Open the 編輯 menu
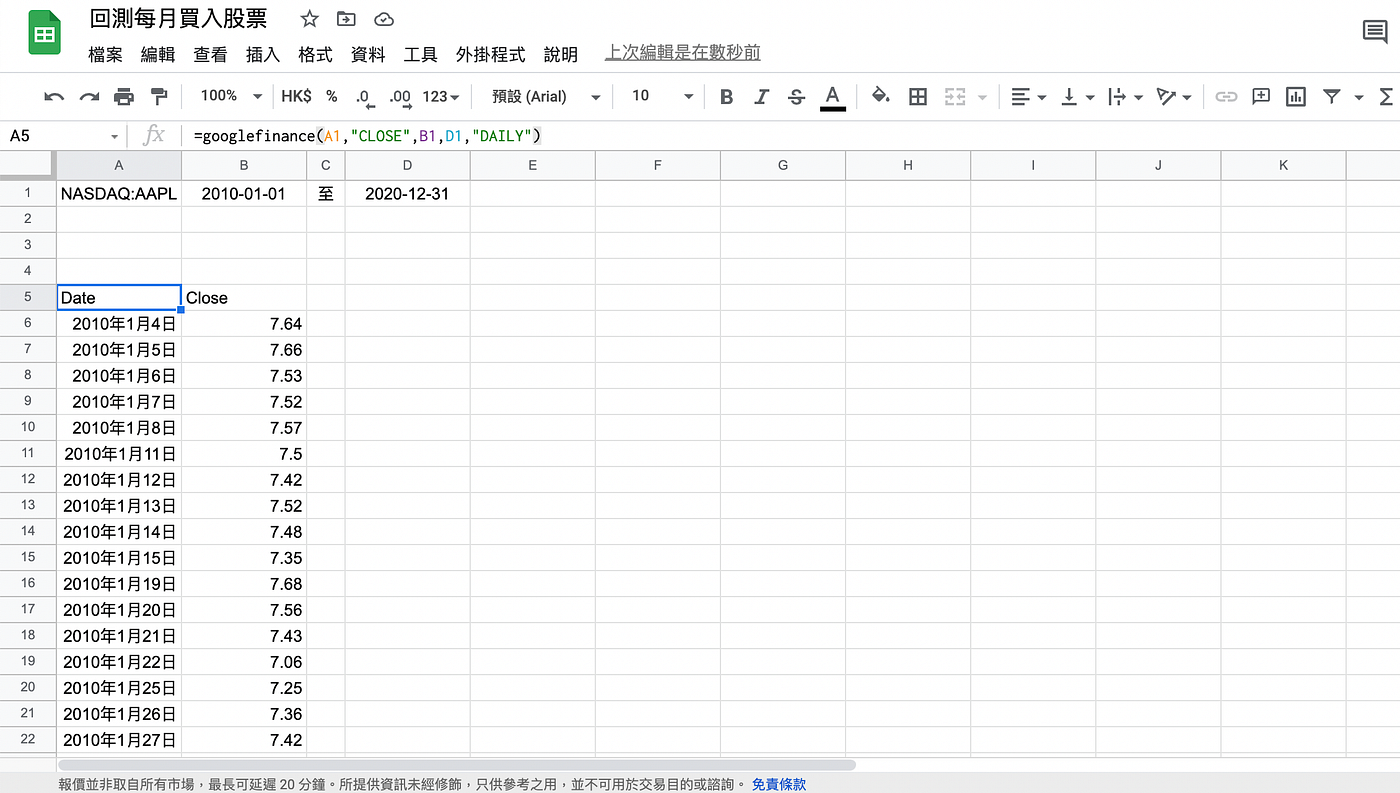Viewport: 1400px width, 793px height. [x=157, y=55]
